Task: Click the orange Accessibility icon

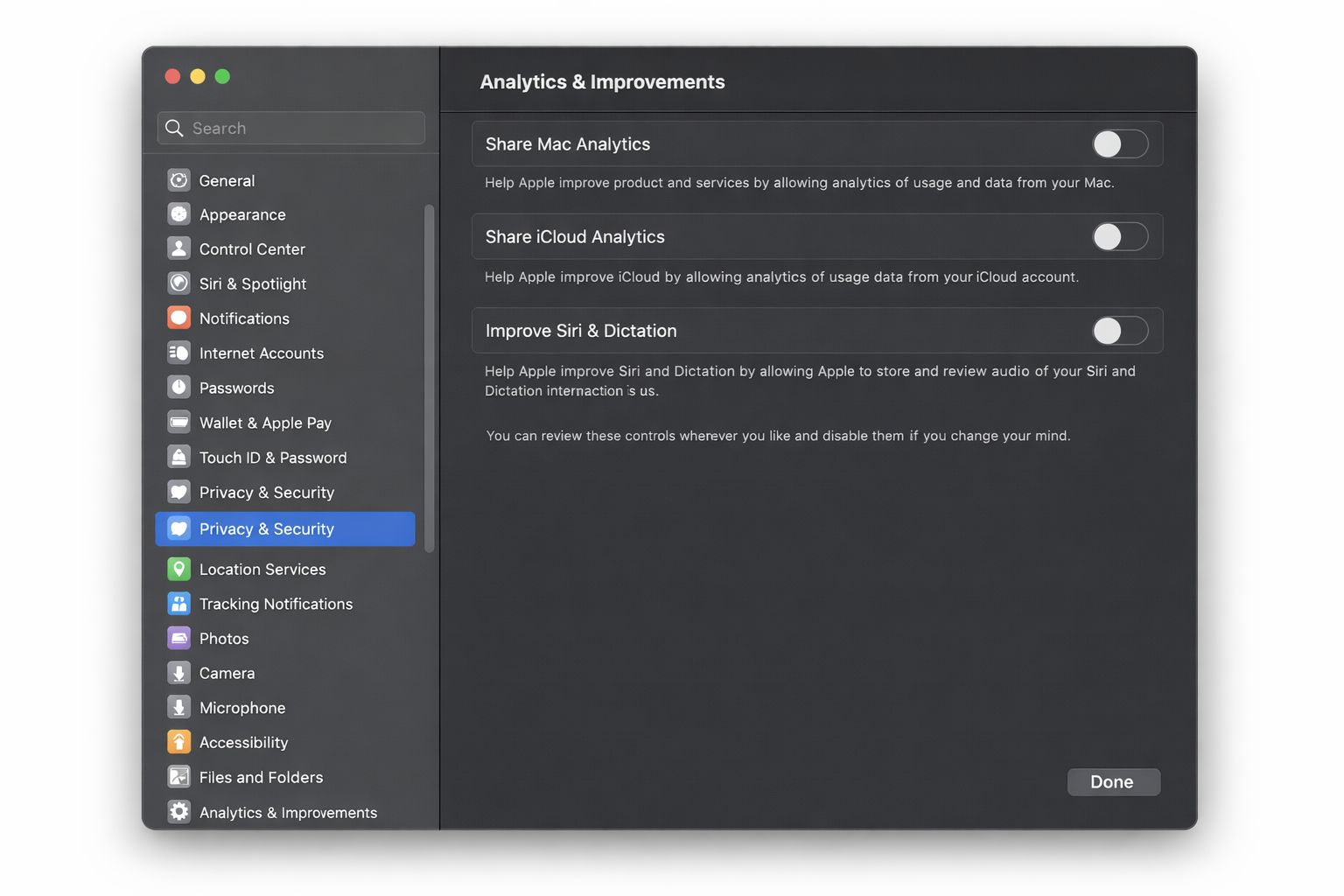Action: pyautogui.click(x=178, y=742)
